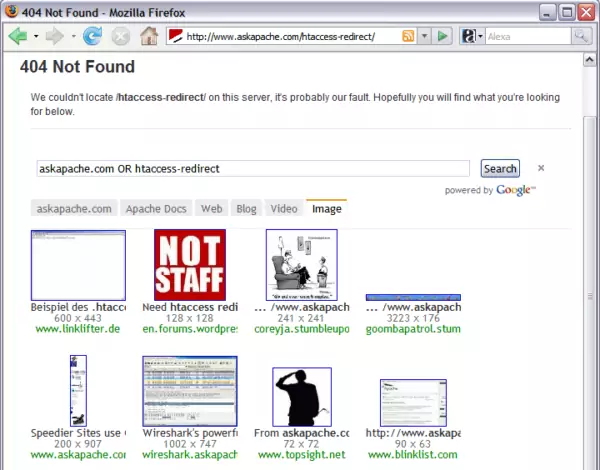
Task: Click the vertical scrollbar down arrow
Action: [590, 461]
